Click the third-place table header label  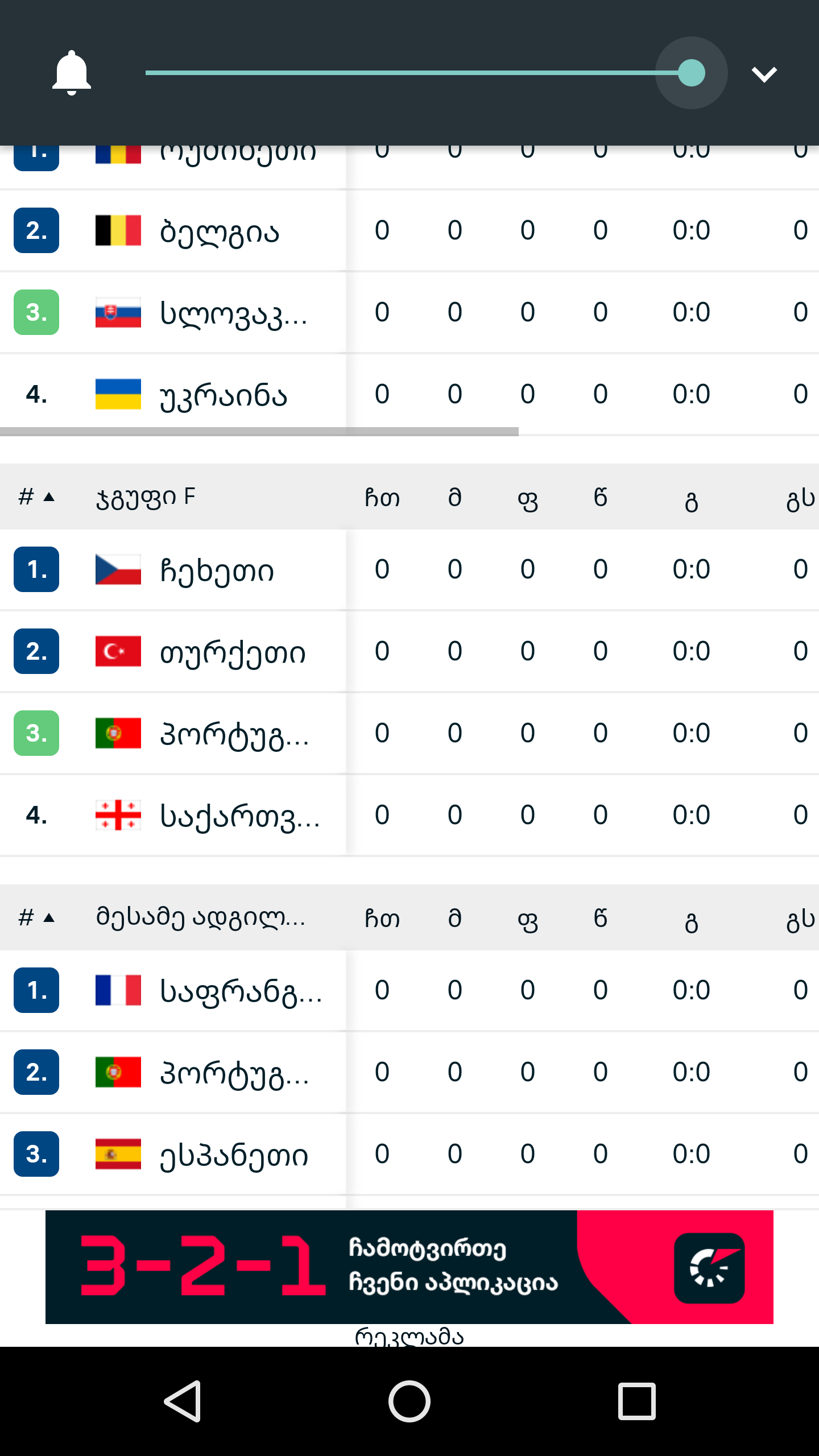coord(200,917)
